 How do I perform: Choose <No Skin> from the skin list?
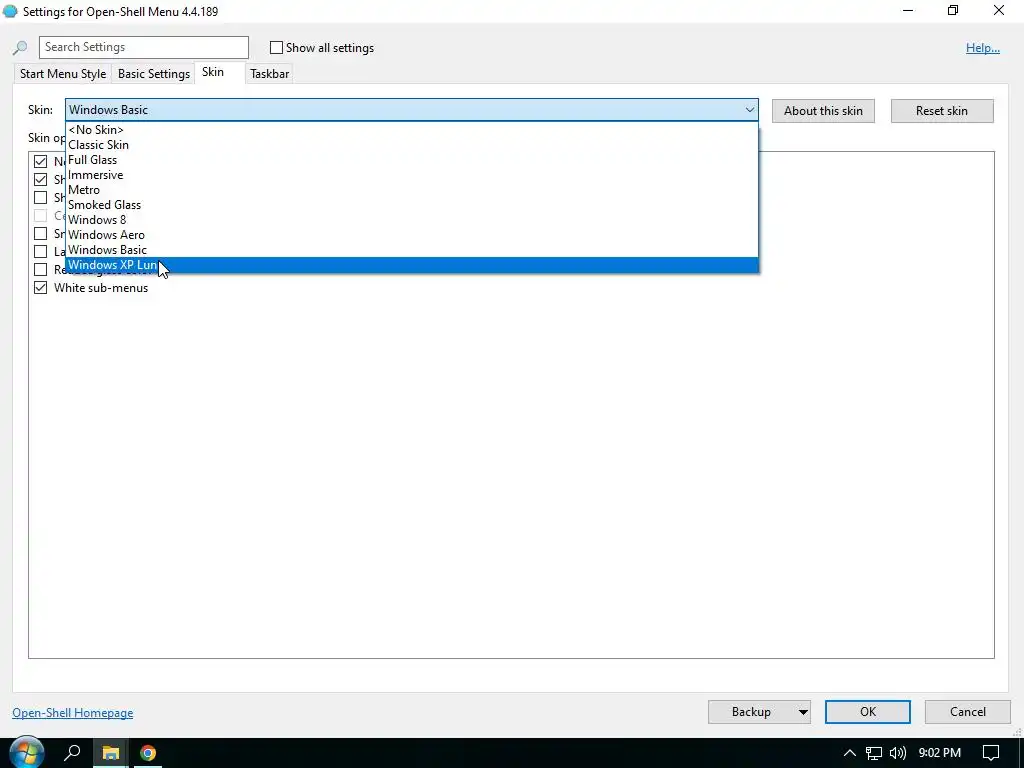(x=412, y=129)
